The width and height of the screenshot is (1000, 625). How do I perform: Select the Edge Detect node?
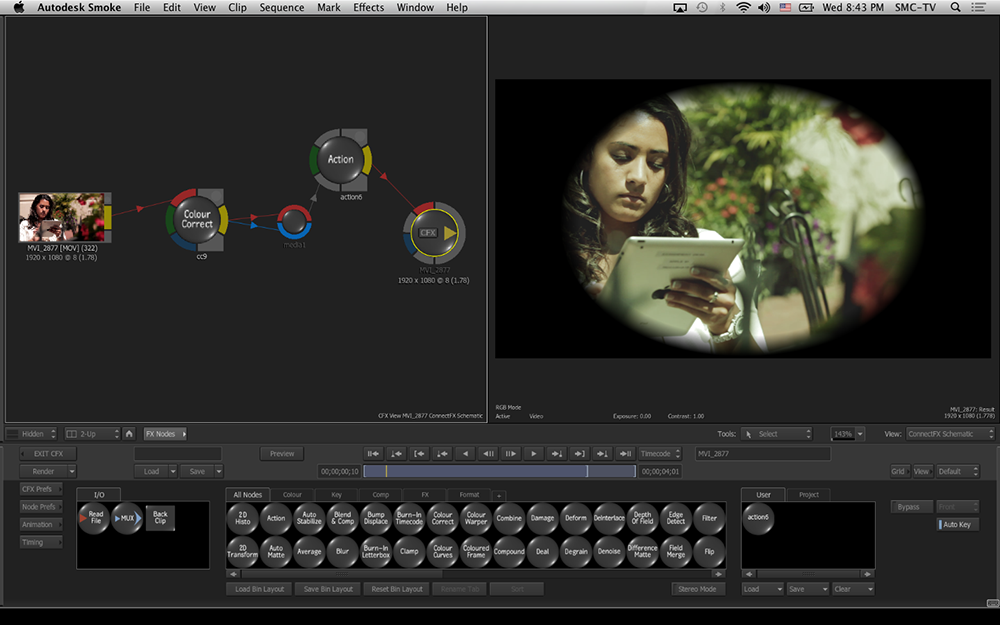[x=676, y=518]
